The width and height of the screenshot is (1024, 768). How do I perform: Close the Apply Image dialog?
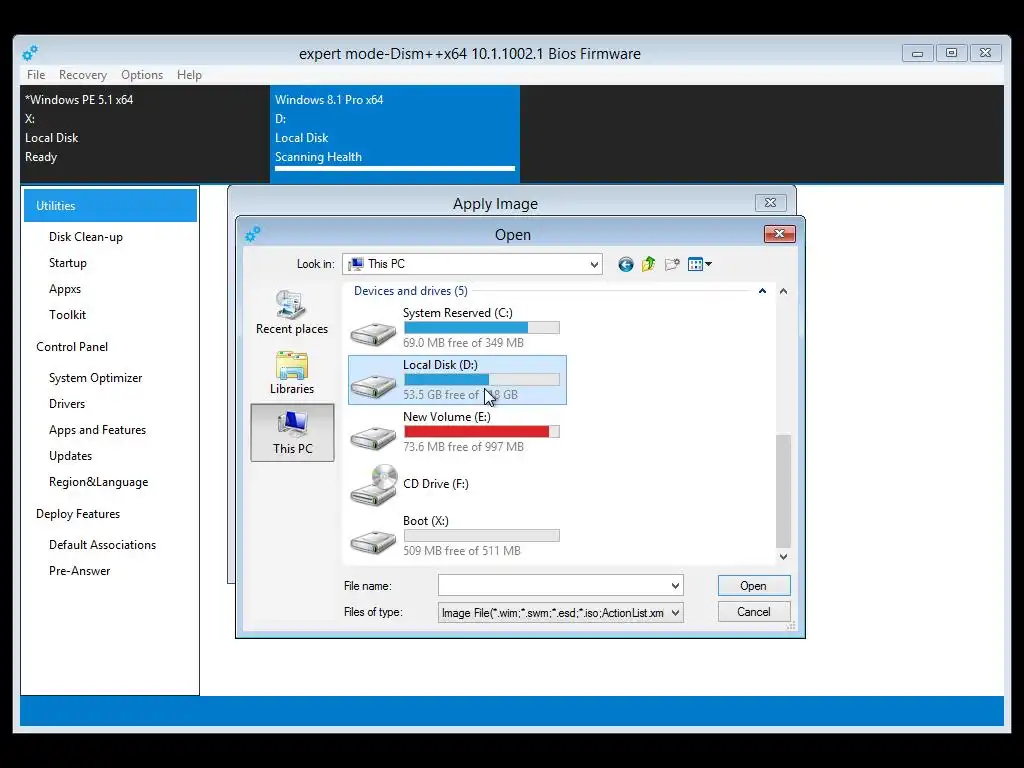pyautogui.click(x=771, y=202)
